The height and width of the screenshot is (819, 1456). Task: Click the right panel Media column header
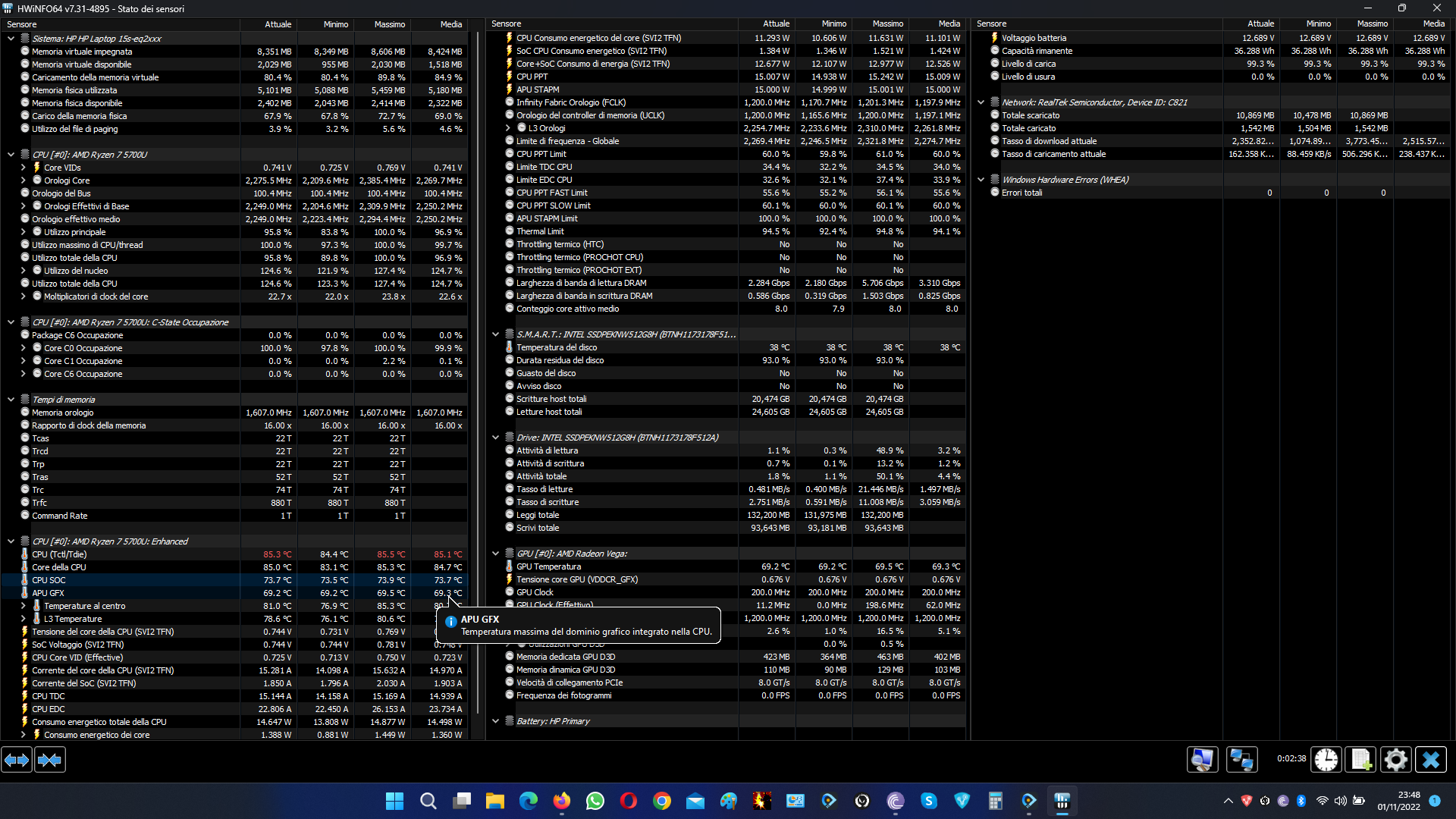pos(1423,24)
